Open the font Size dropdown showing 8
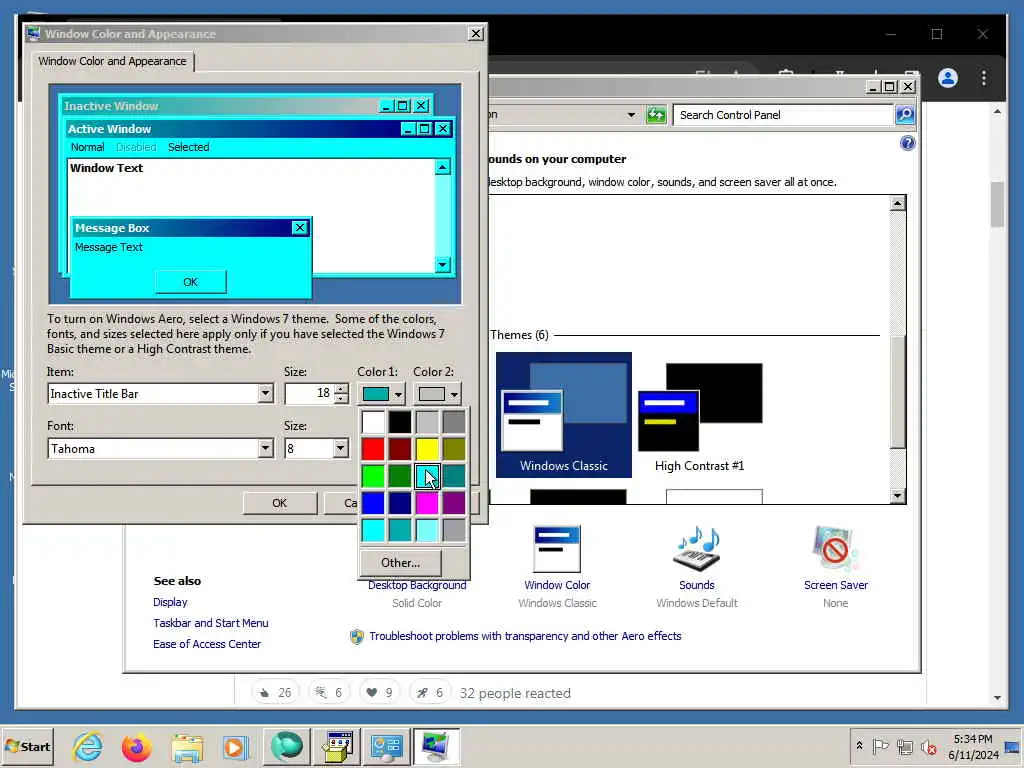This screenshot has width=1024, height=768. 340,449
